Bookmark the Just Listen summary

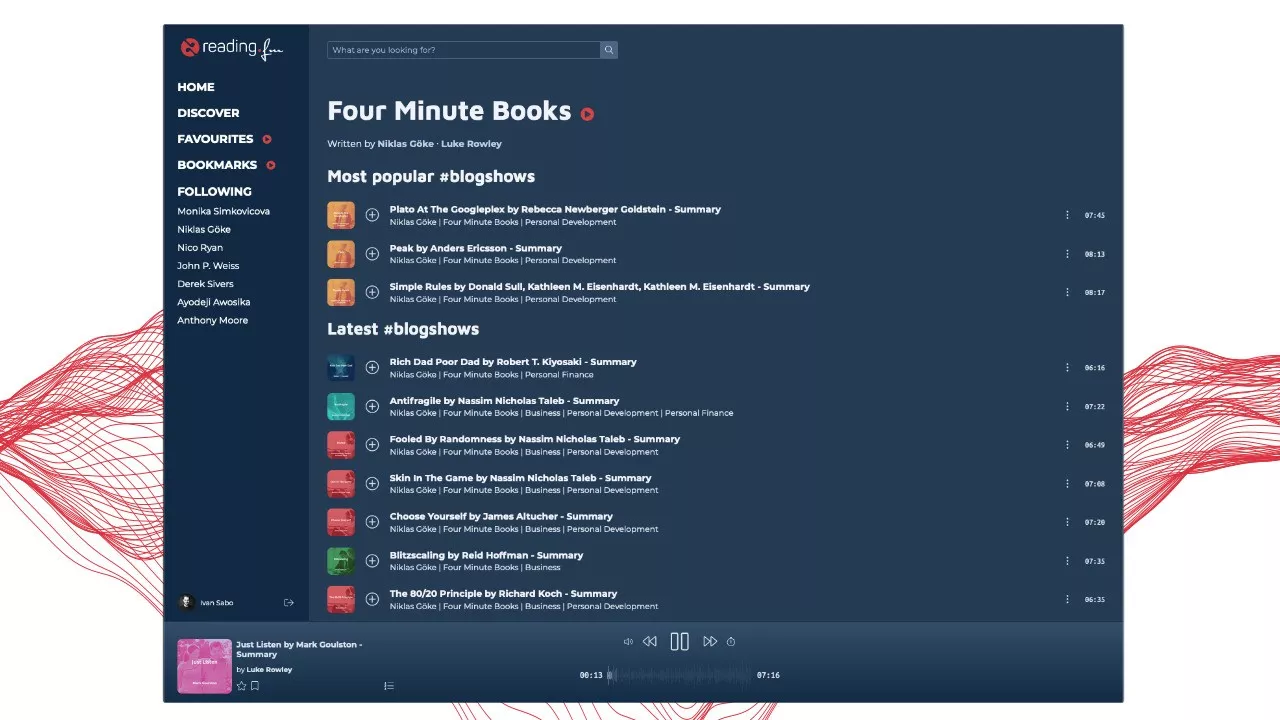[x=255, y=686]
